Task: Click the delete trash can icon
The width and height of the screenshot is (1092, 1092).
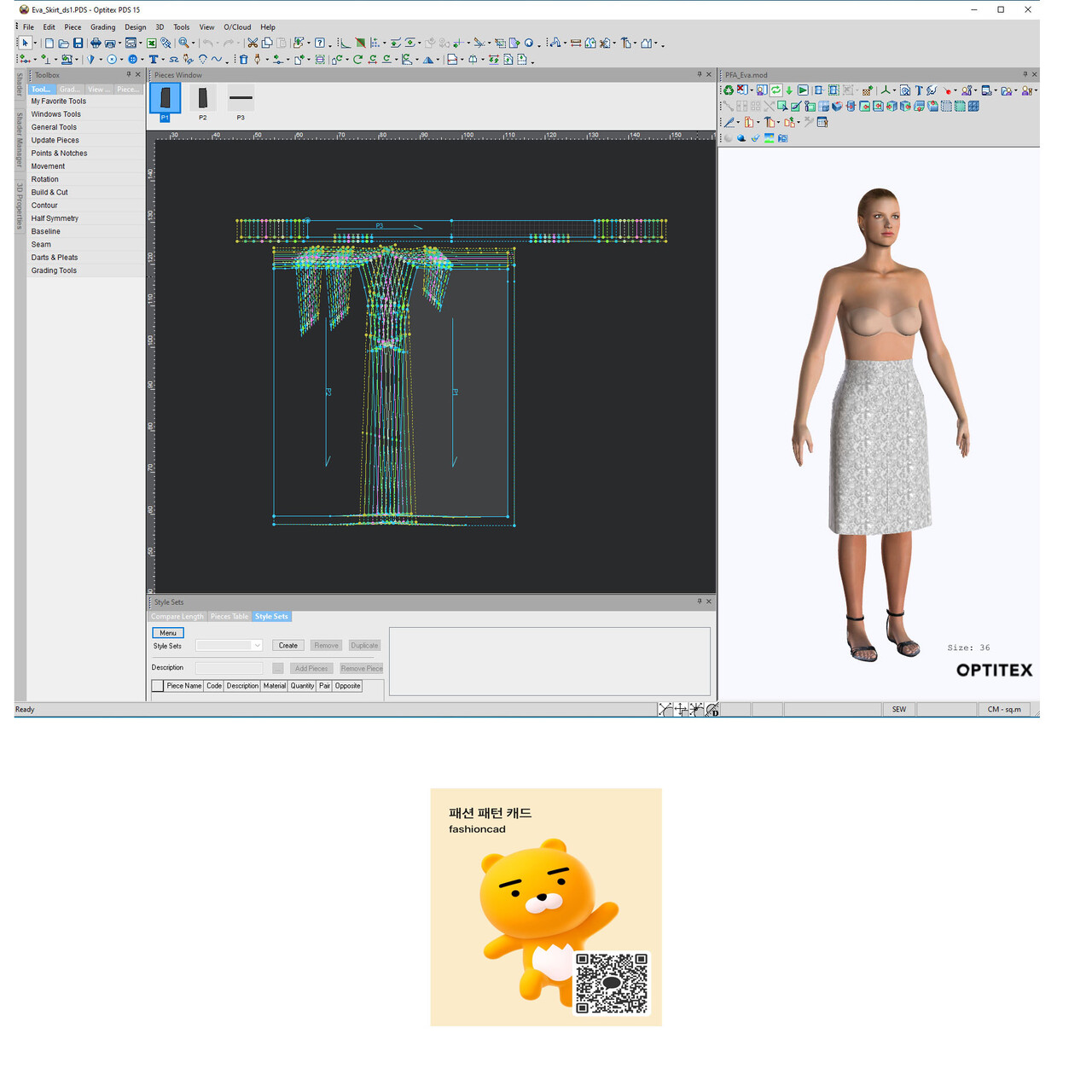Action: point(243,60)
